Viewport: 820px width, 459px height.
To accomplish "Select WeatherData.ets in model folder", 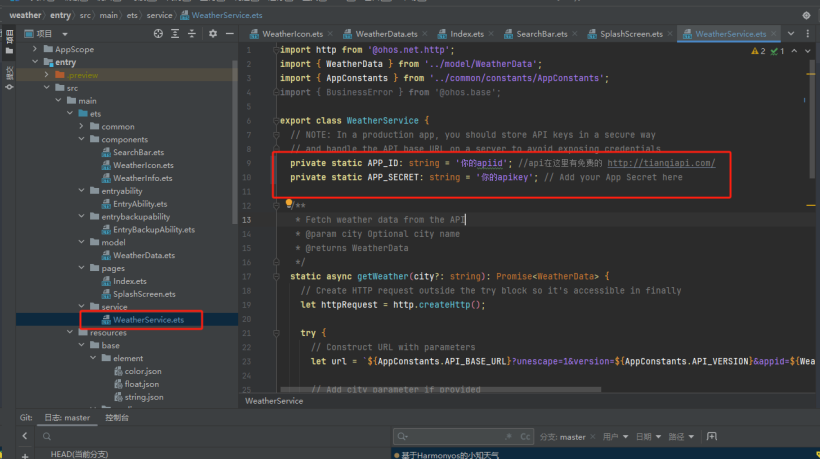I will pos(144,255).
